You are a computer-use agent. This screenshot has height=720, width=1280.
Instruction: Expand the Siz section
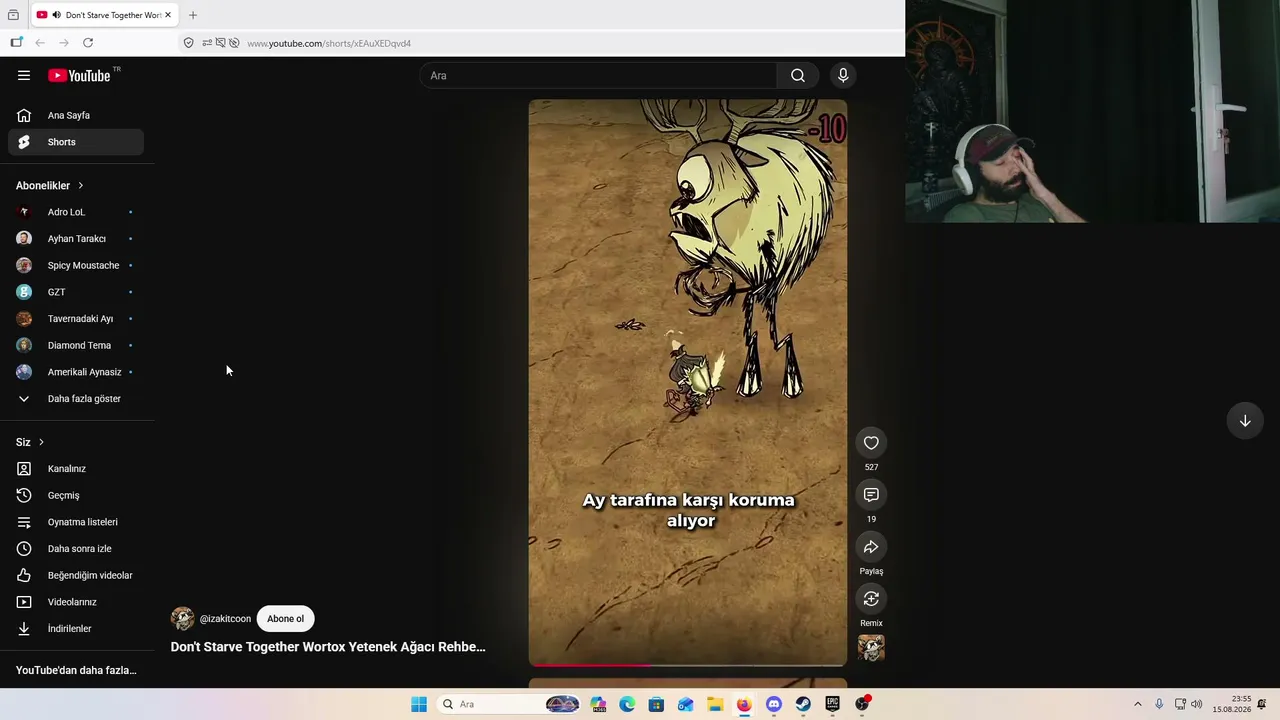click(x=30, y=442)
